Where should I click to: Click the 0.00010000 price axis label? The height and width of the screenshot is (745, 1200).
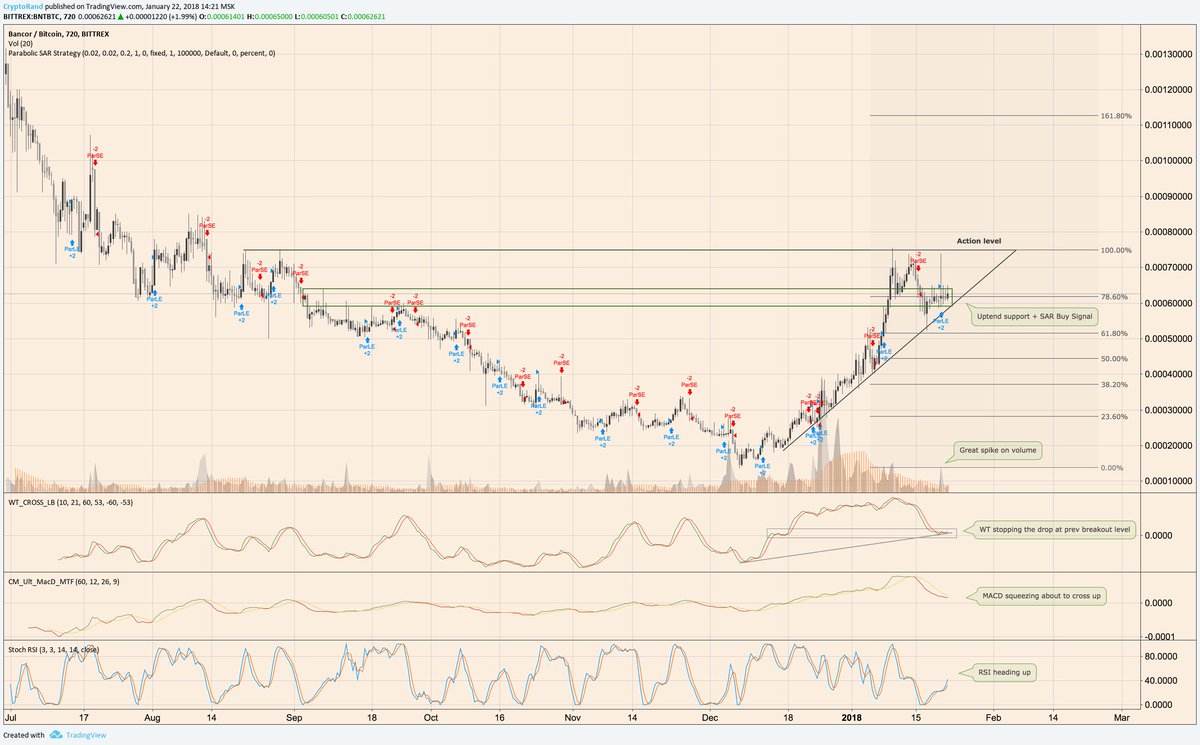(x=1170, y=481)
